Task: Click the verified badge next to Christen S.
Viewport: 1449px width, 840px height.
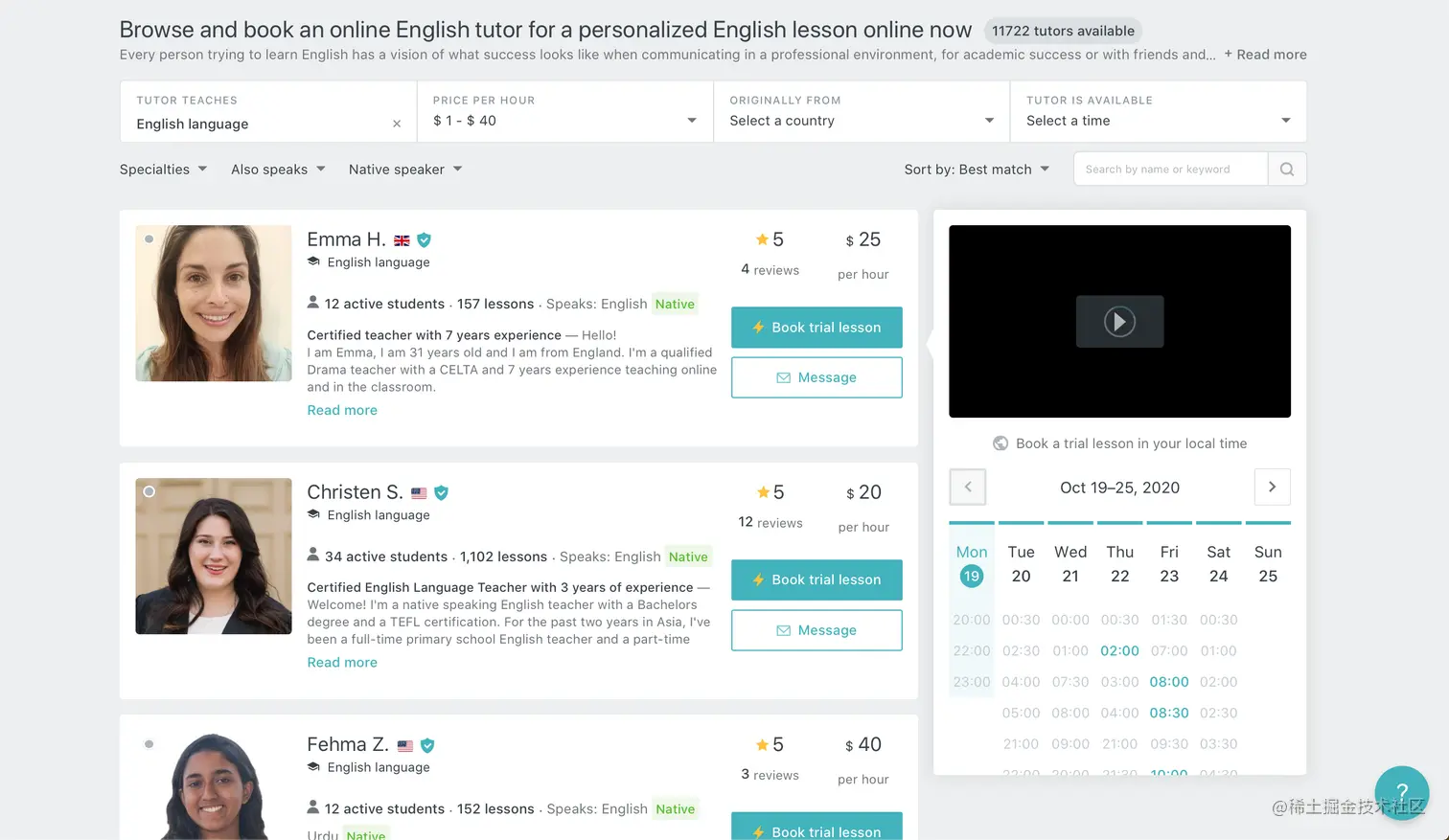Action: [441, 493]
